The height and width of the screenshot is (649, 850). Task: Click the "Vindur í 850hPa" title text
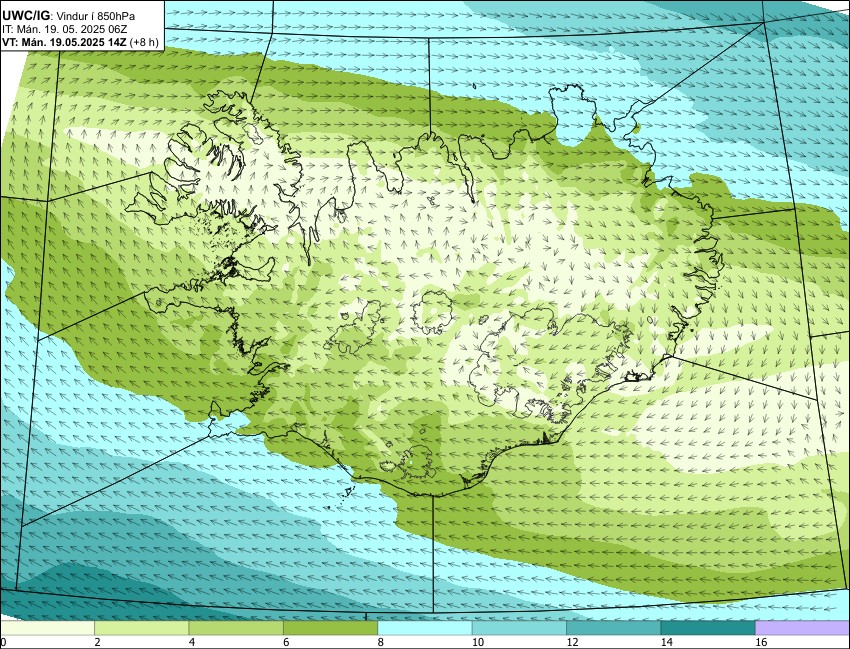[96, 17]
